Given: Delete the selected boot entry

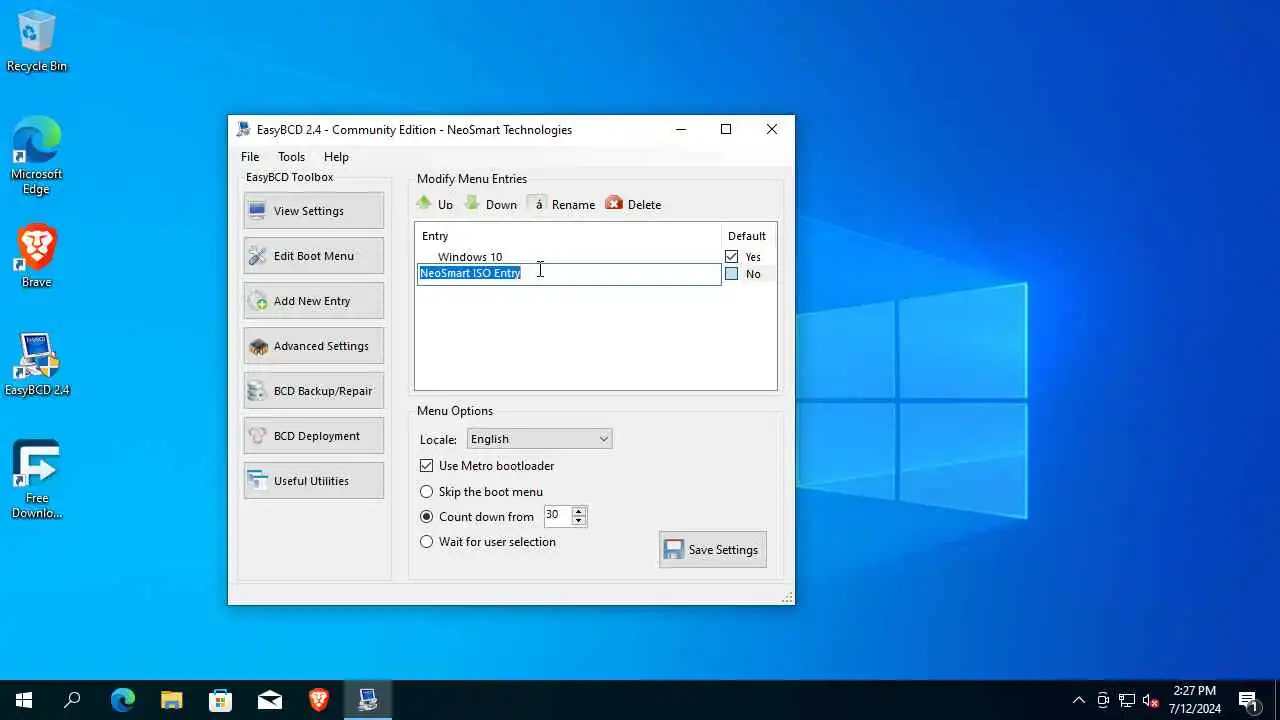Looking at the screenshot, I should click(x=633, y=204).
